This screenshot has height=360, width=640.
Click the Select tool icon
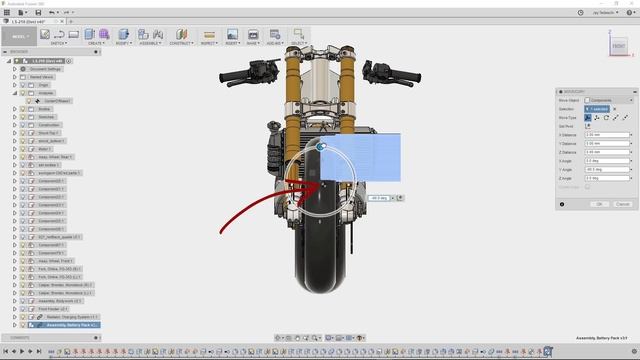(299, 33)
